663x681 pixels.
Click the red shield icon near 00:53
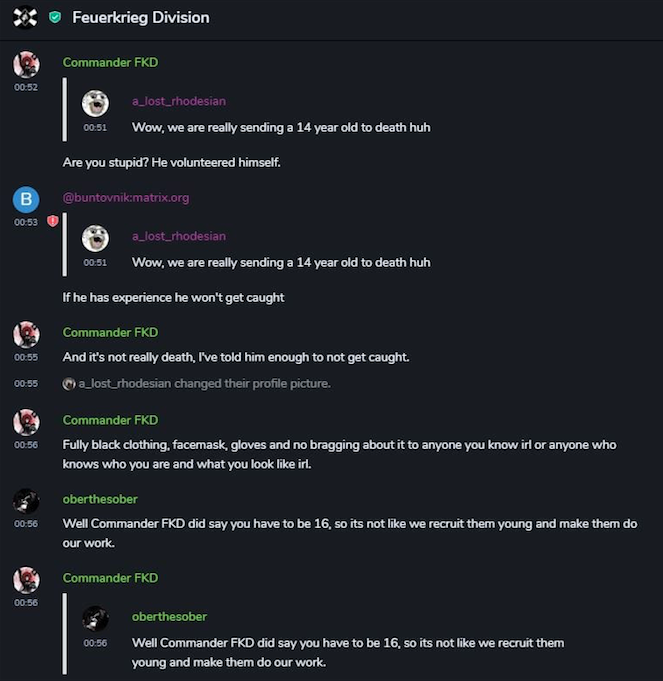coord(53,221)
